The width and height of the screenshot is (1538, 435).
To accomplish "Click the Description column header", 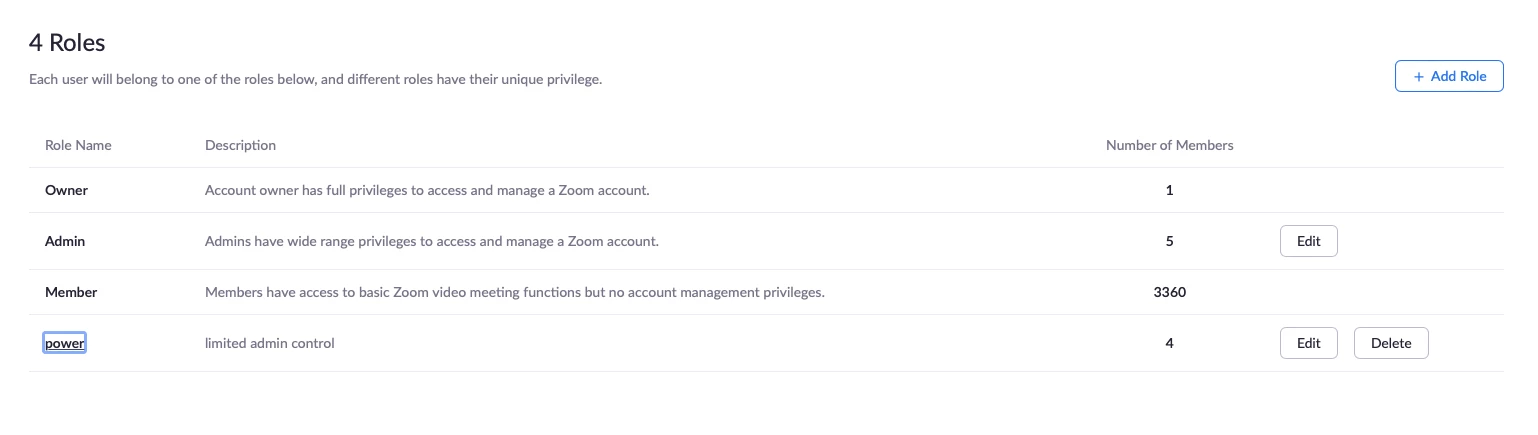I will tap(240, 145).
